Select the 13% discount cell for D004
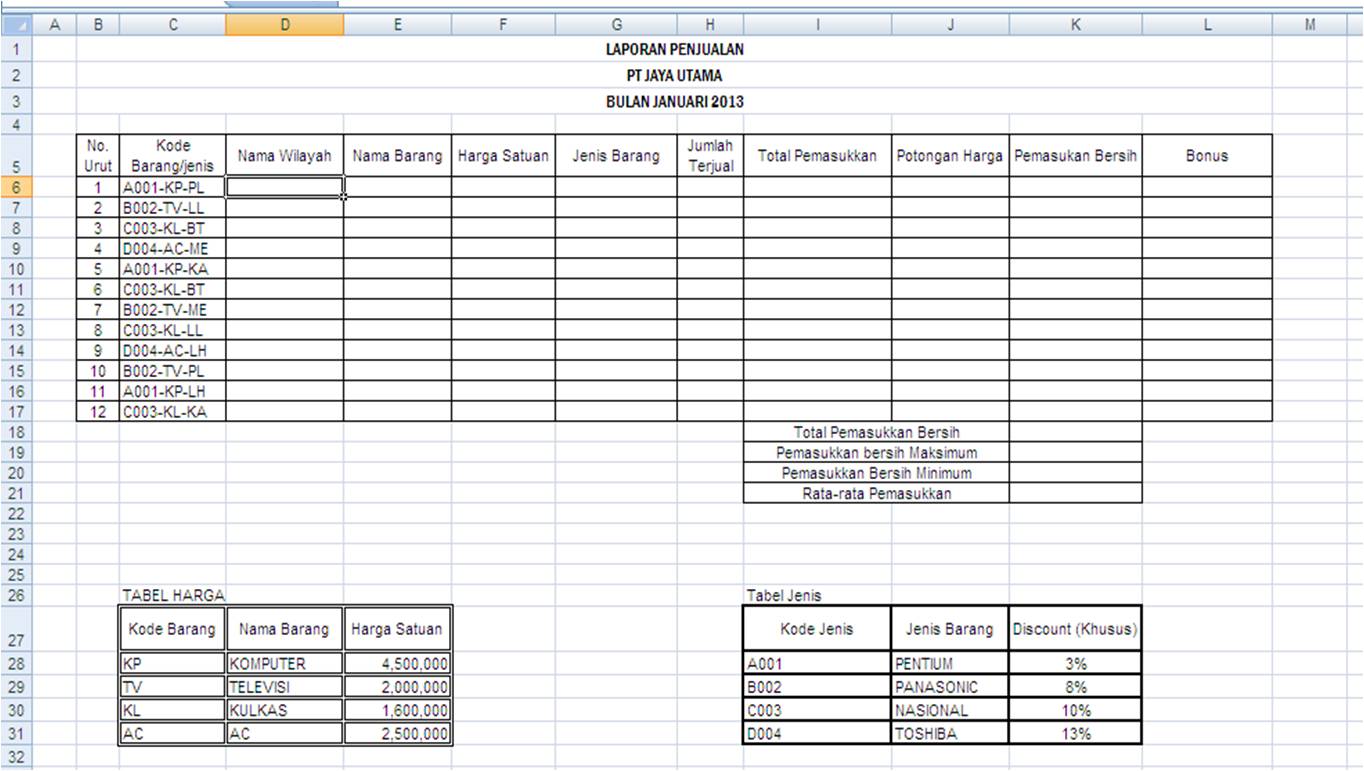 click(1075, 732)
